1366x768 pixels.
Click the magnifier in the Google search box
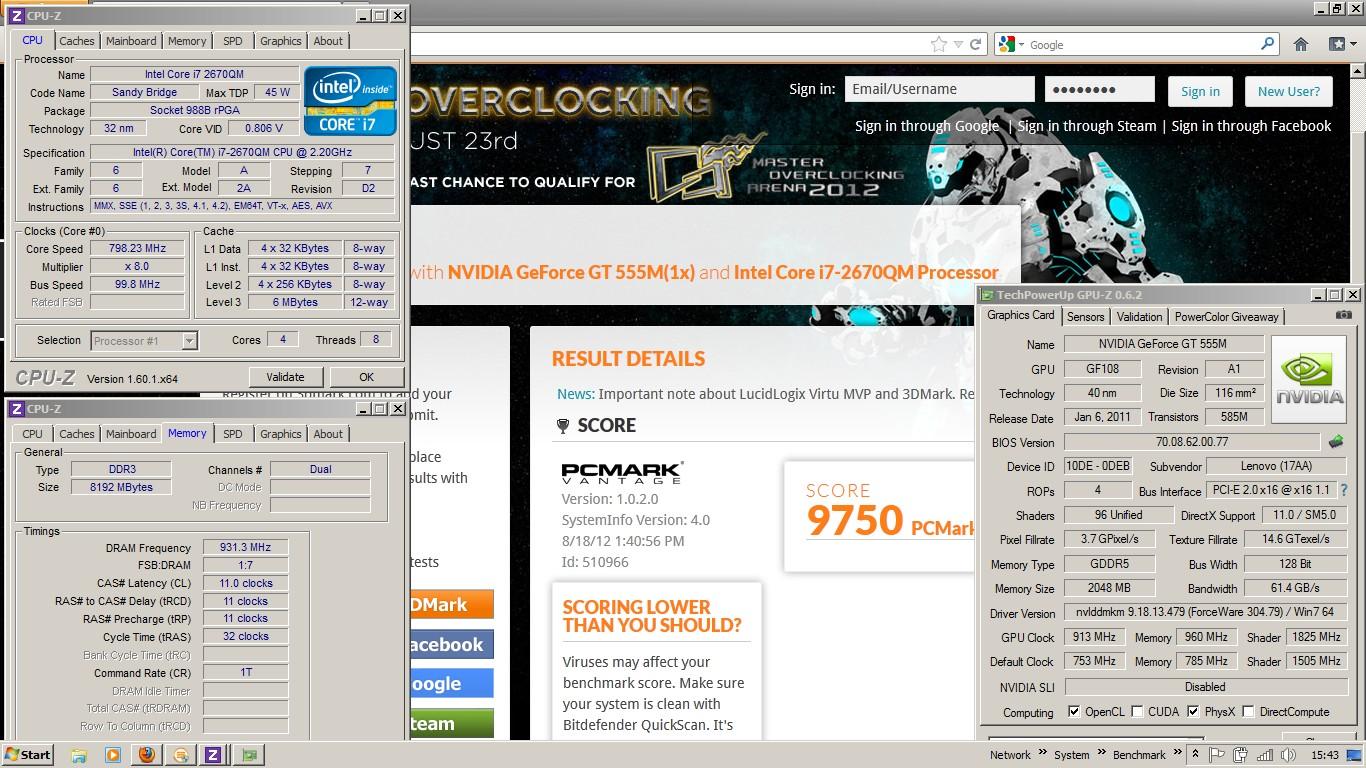[1267, 44]
